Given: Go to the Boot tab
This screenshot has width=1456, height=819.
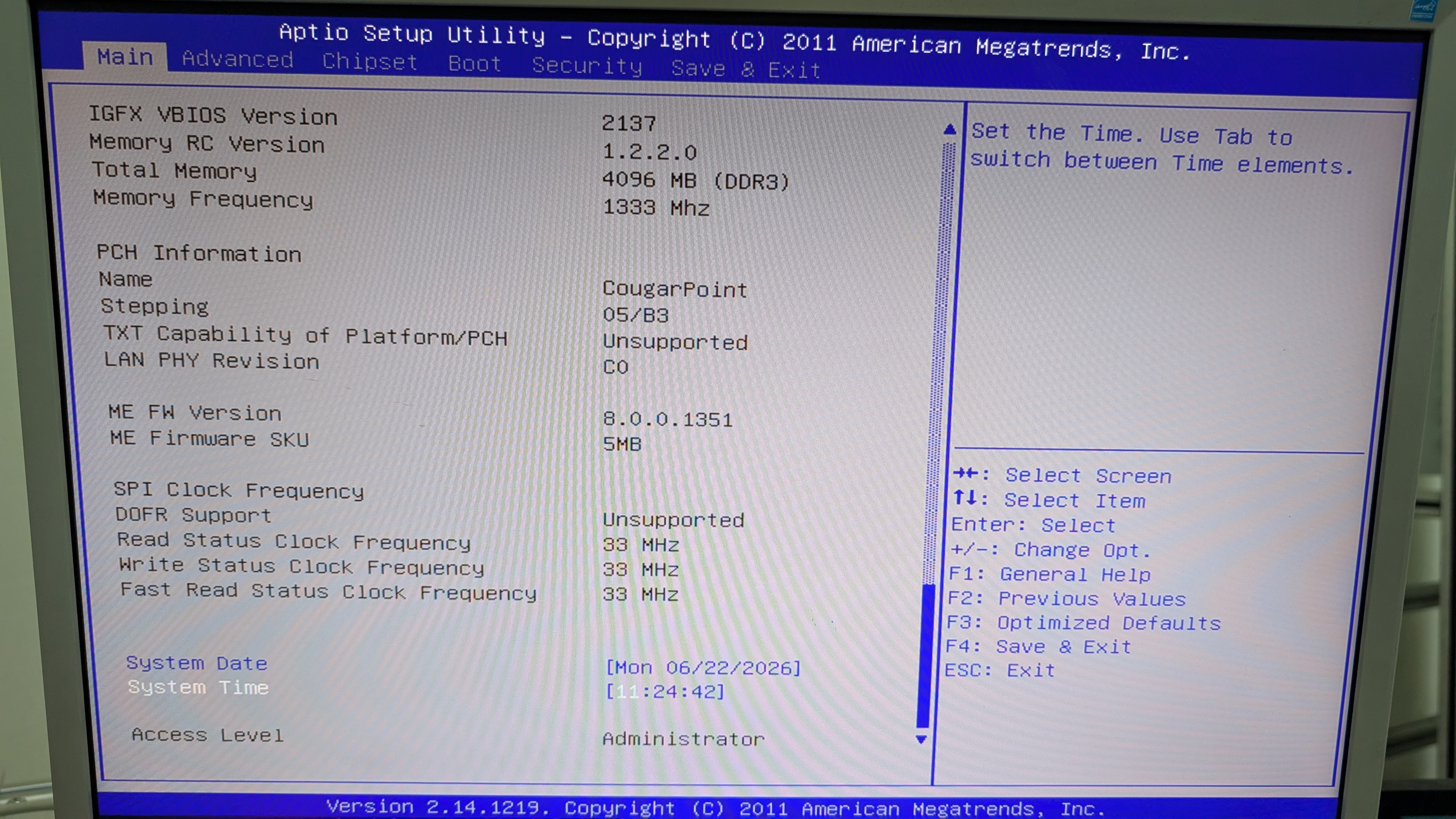Looking at the screenshot, I should point(475,64).
